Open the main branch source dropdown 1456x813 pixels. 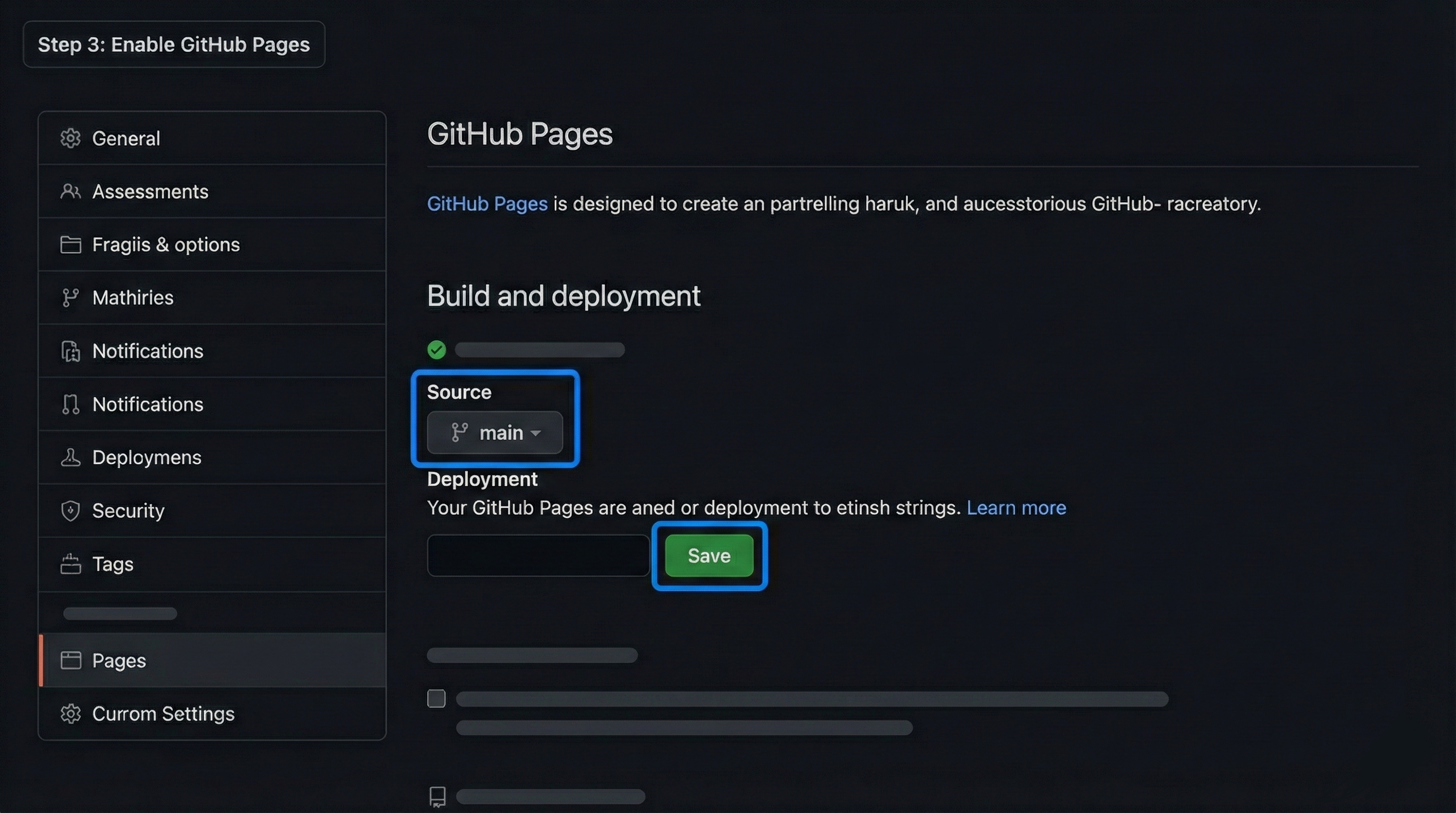(x=495, y=432)
